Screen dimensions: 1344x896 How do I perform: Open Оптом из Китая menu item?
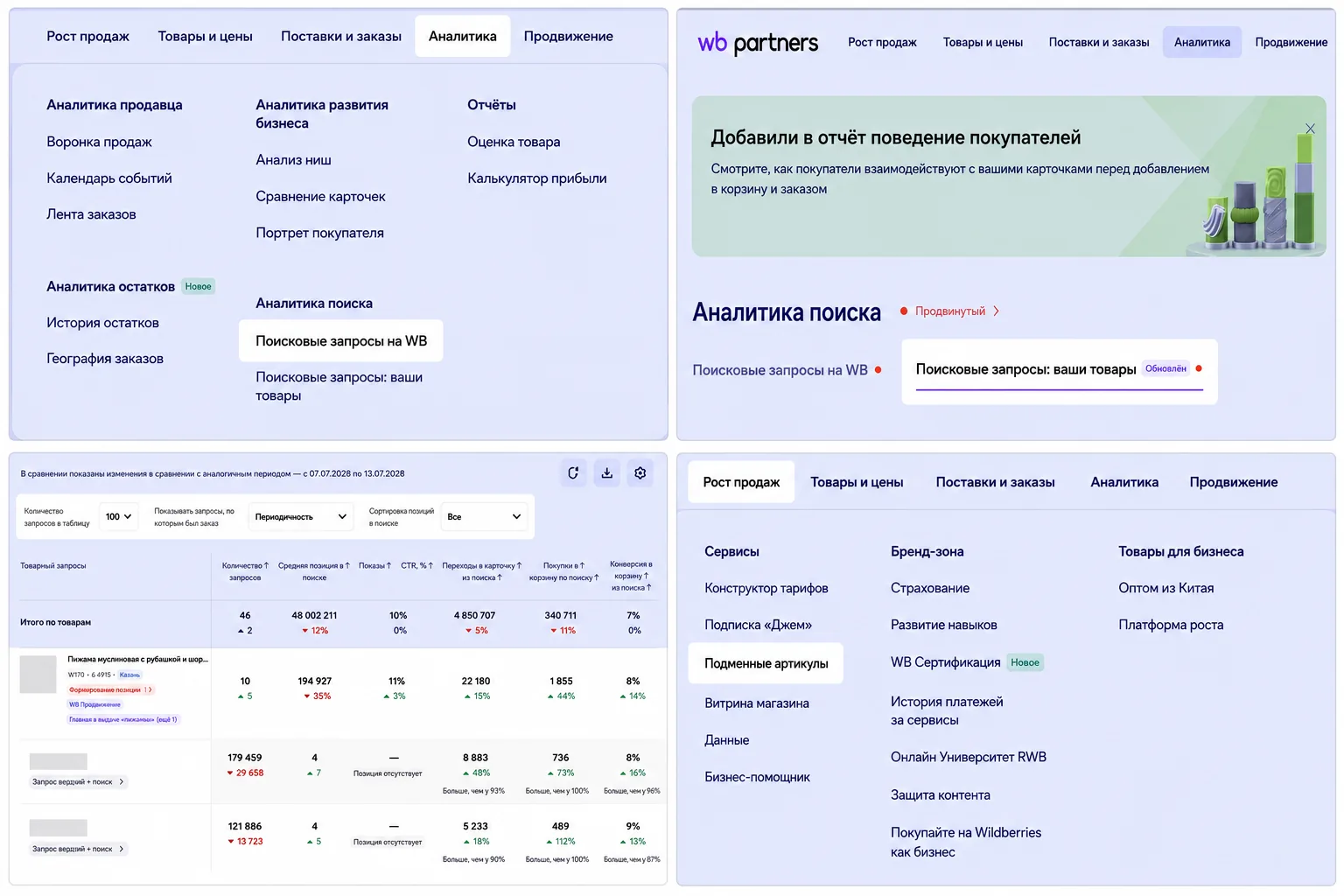pyautogui.click(x=1165, y=588)
